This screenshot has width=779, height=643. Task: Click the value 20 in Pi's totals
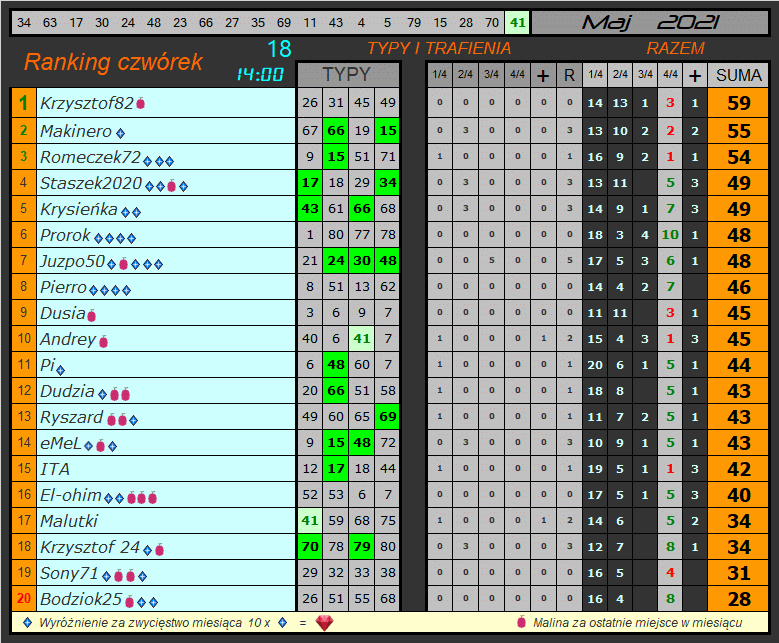click(x=595, y=365)
